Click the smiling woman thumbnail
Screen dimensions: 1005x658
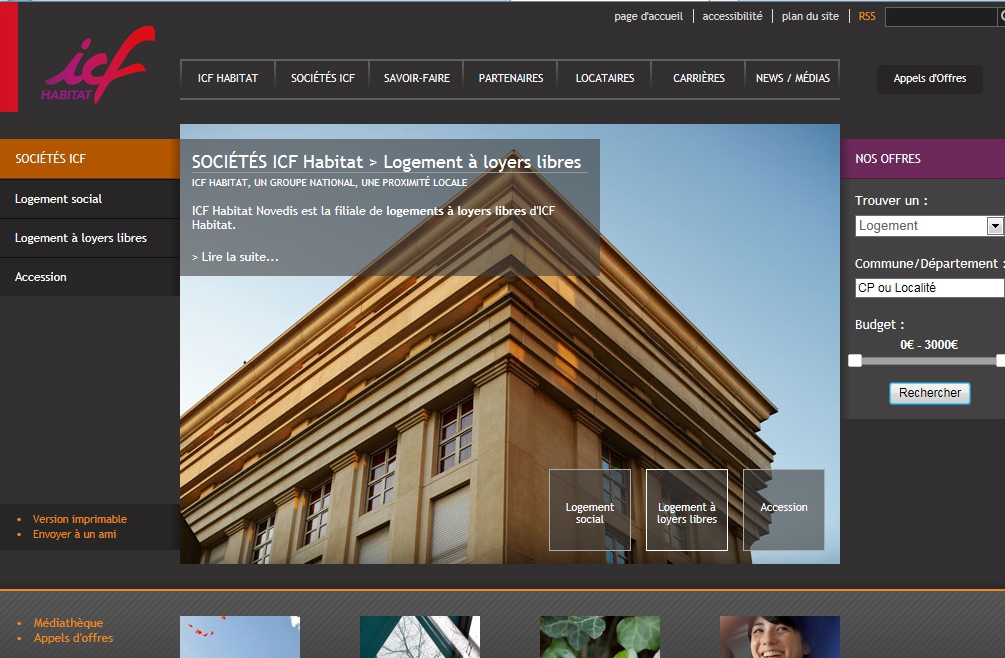click(779, 637)
